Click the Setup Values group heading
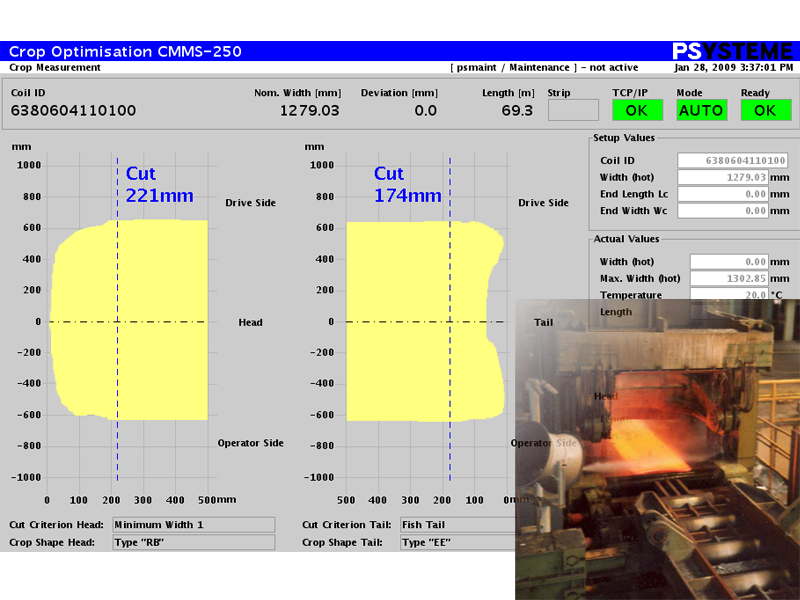Viewport: 800px width, 600px height. coord(624,138)
